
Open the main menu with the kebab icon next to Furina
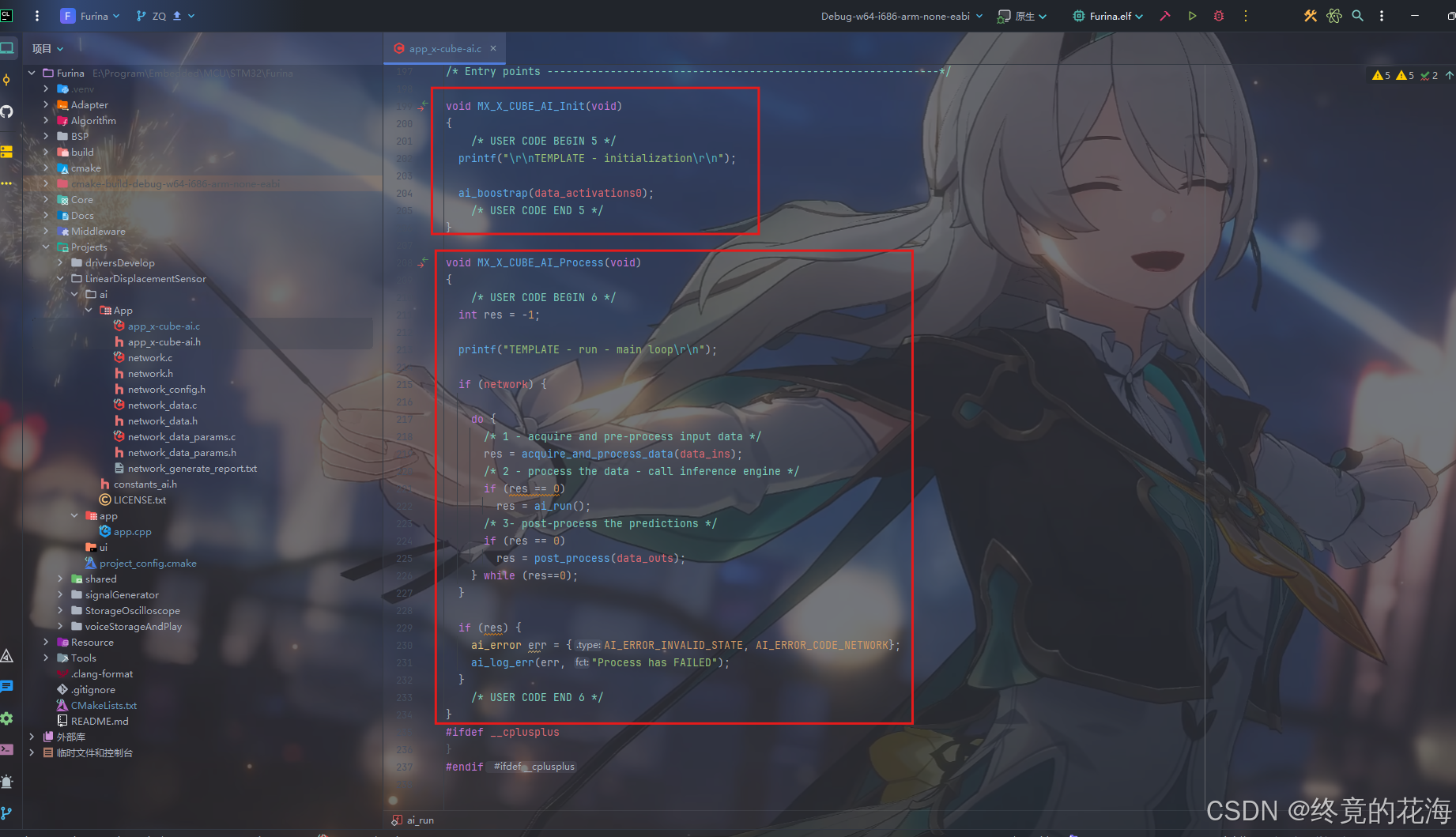click(37, 16)
